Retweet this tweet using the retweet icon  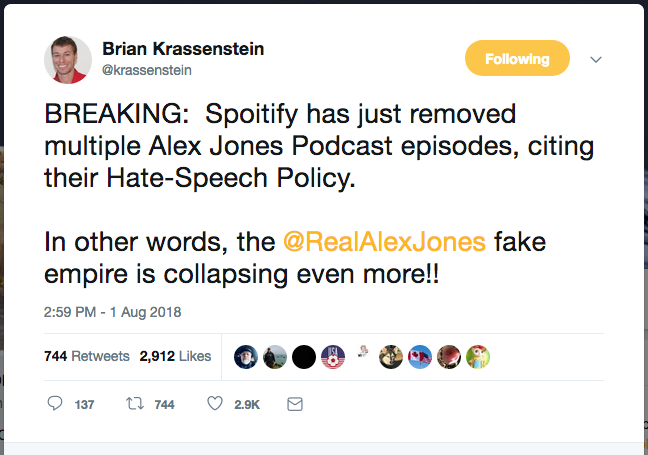tap(134, 404)
